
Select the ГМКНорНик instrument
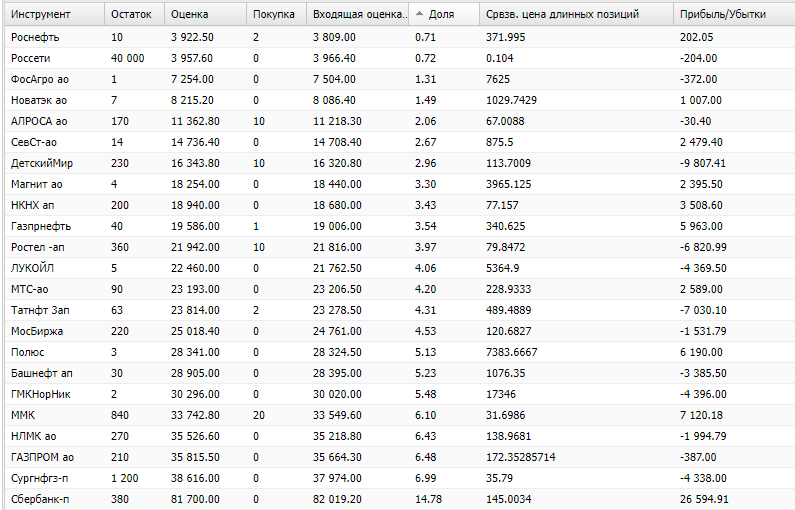point(41,394)
